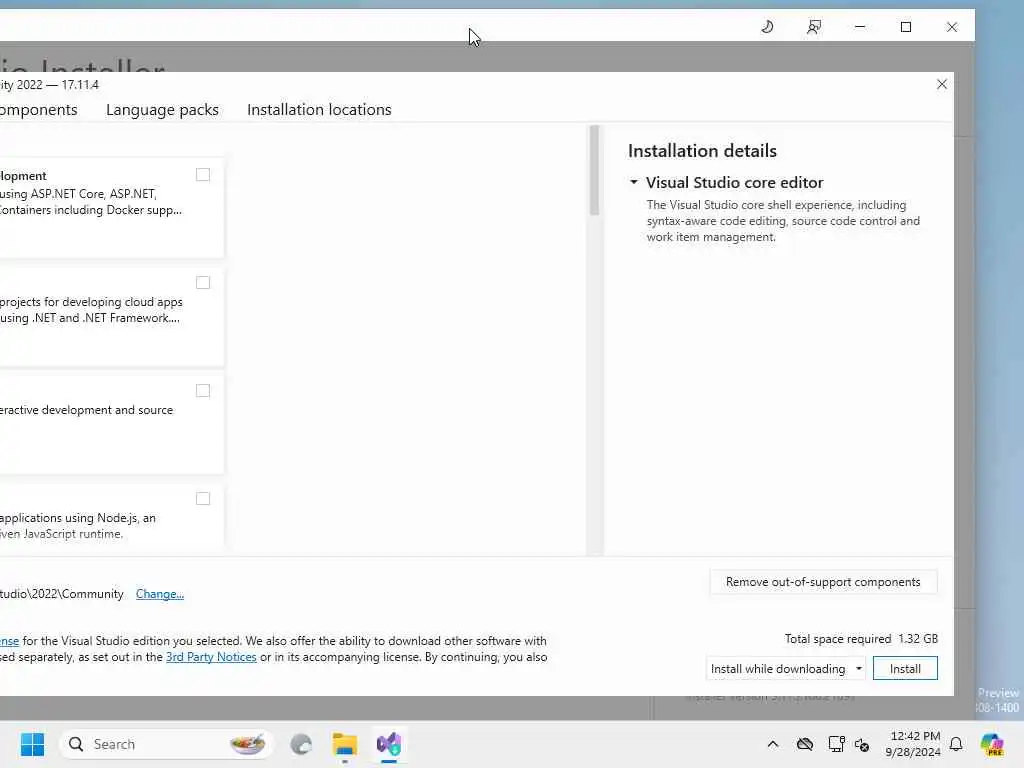Switch to the Installation locations tab
The image size is (1024, 768).
point(319,110)
